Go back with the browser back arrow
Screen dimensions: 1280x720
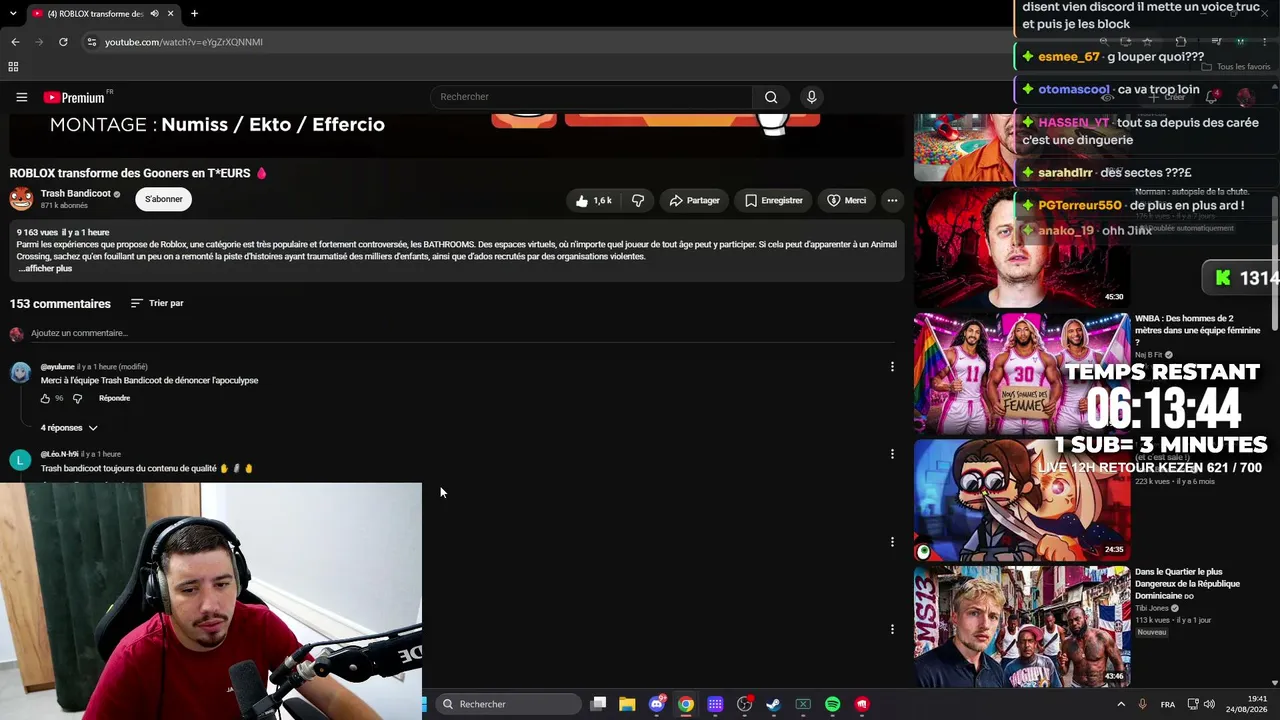pyautogui.click(x=15, y=42)
